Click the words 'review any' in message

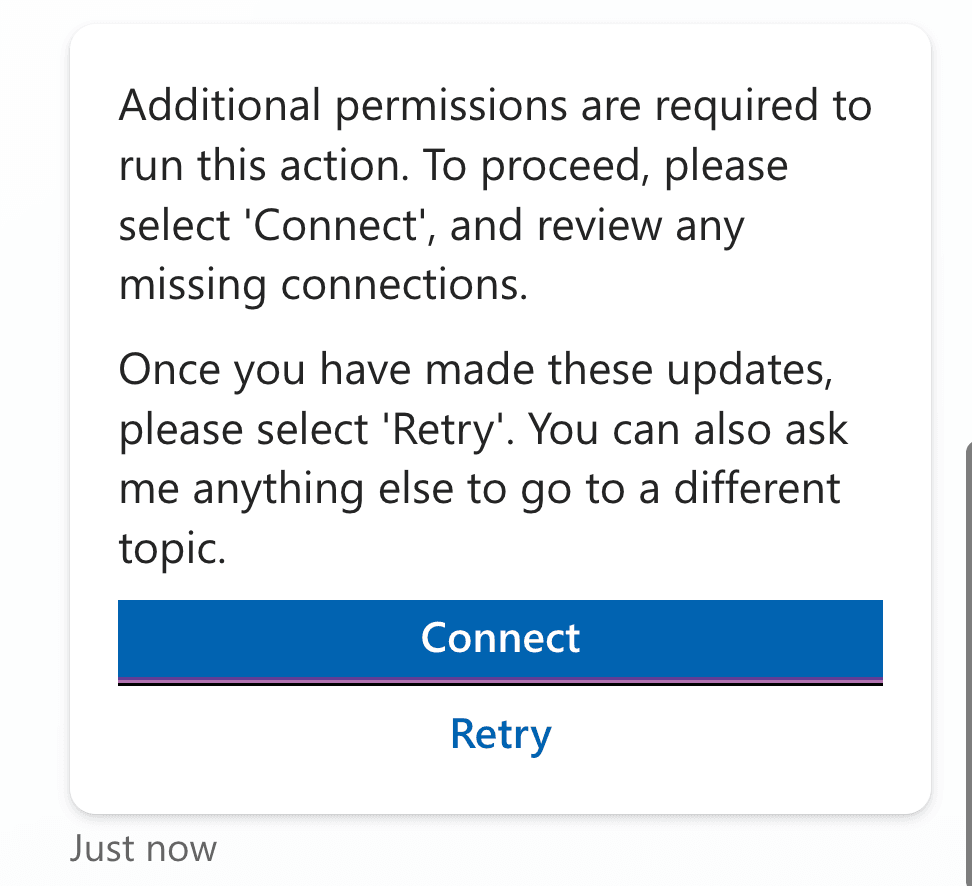(x=640, y=226)
